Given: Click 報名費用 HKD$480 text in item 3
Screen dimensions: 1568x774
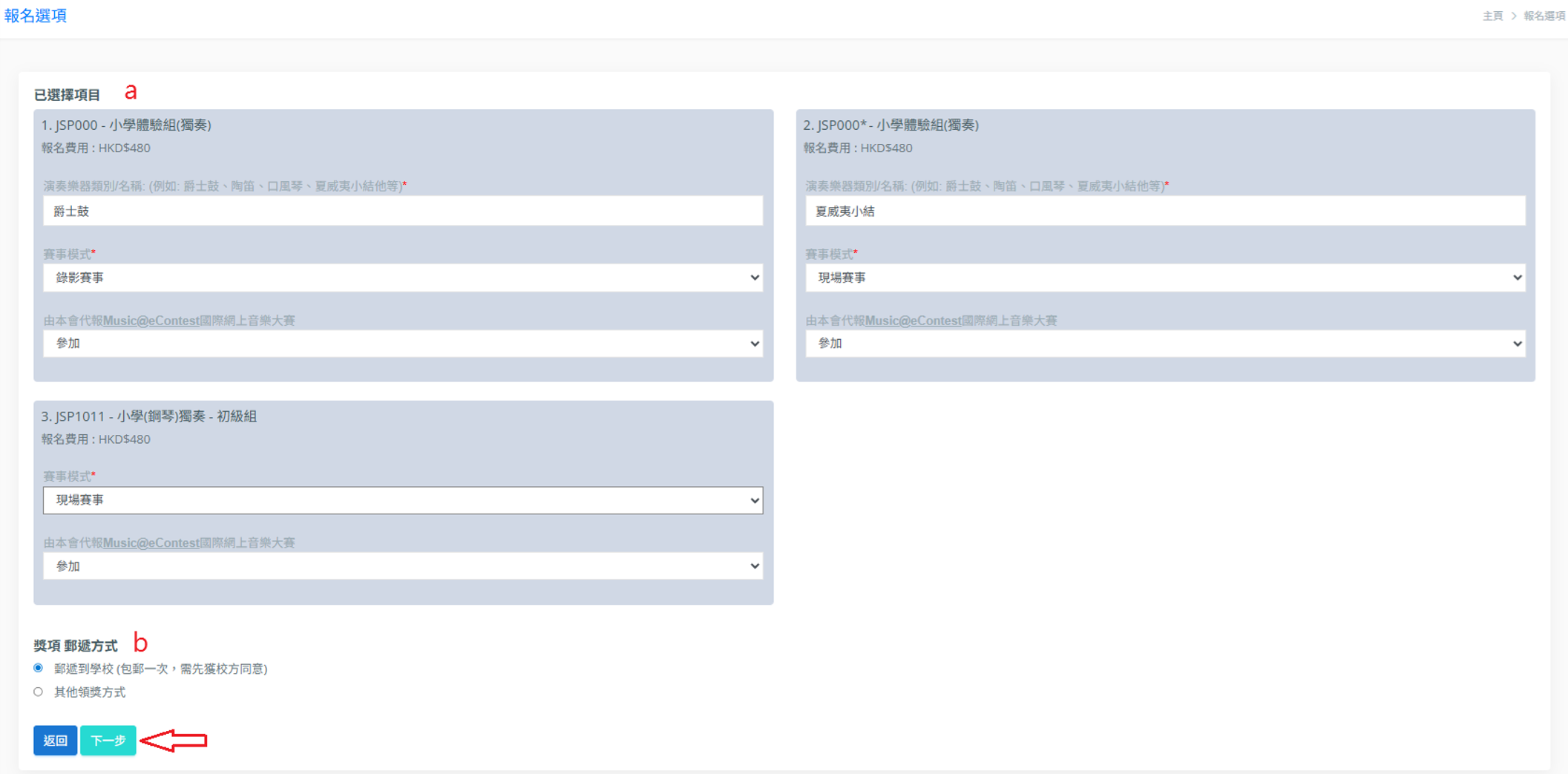Looking at the screenshot, I should pos(96,439).
